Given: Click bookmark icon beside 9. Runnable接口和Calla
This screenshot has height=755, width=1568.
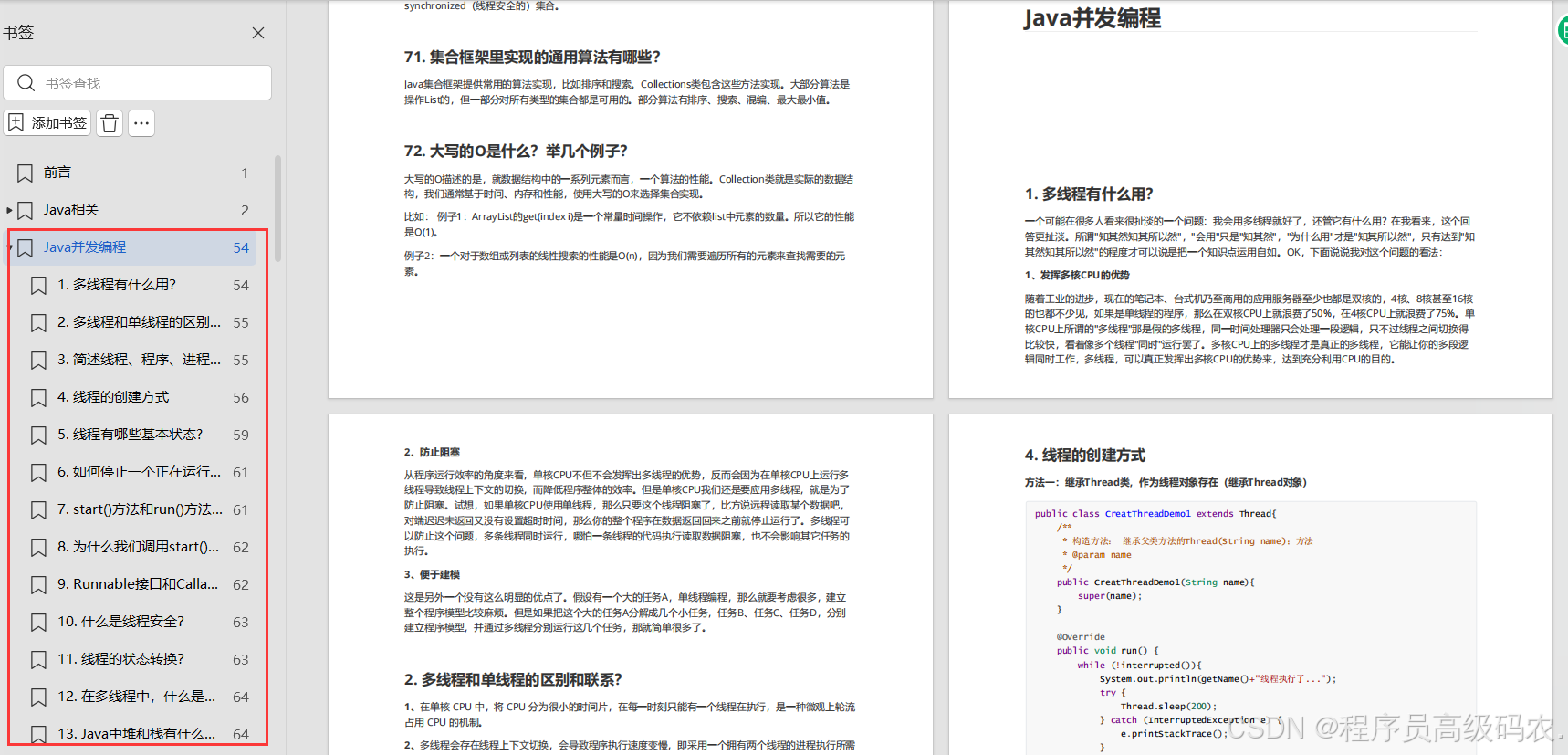Looking at the screenshot, I should coord(38,585).
